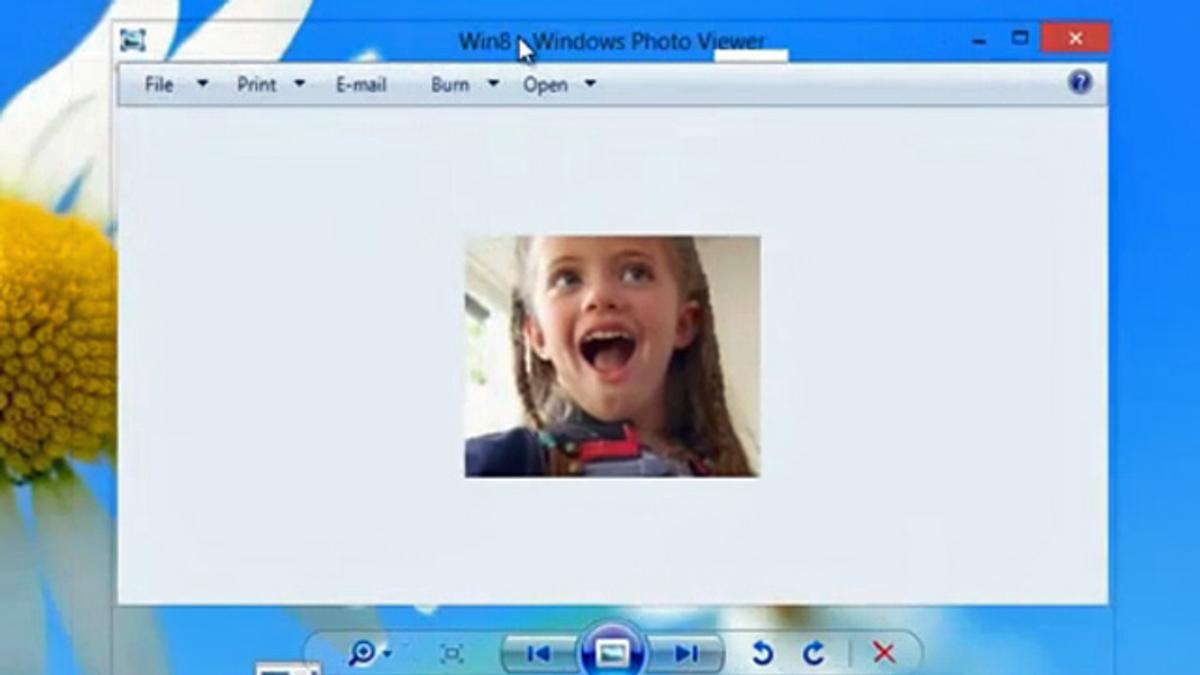This screenshot has height=675, width=1200.
Task: Rotate the photo clockwise
Action: pos(814,654)
